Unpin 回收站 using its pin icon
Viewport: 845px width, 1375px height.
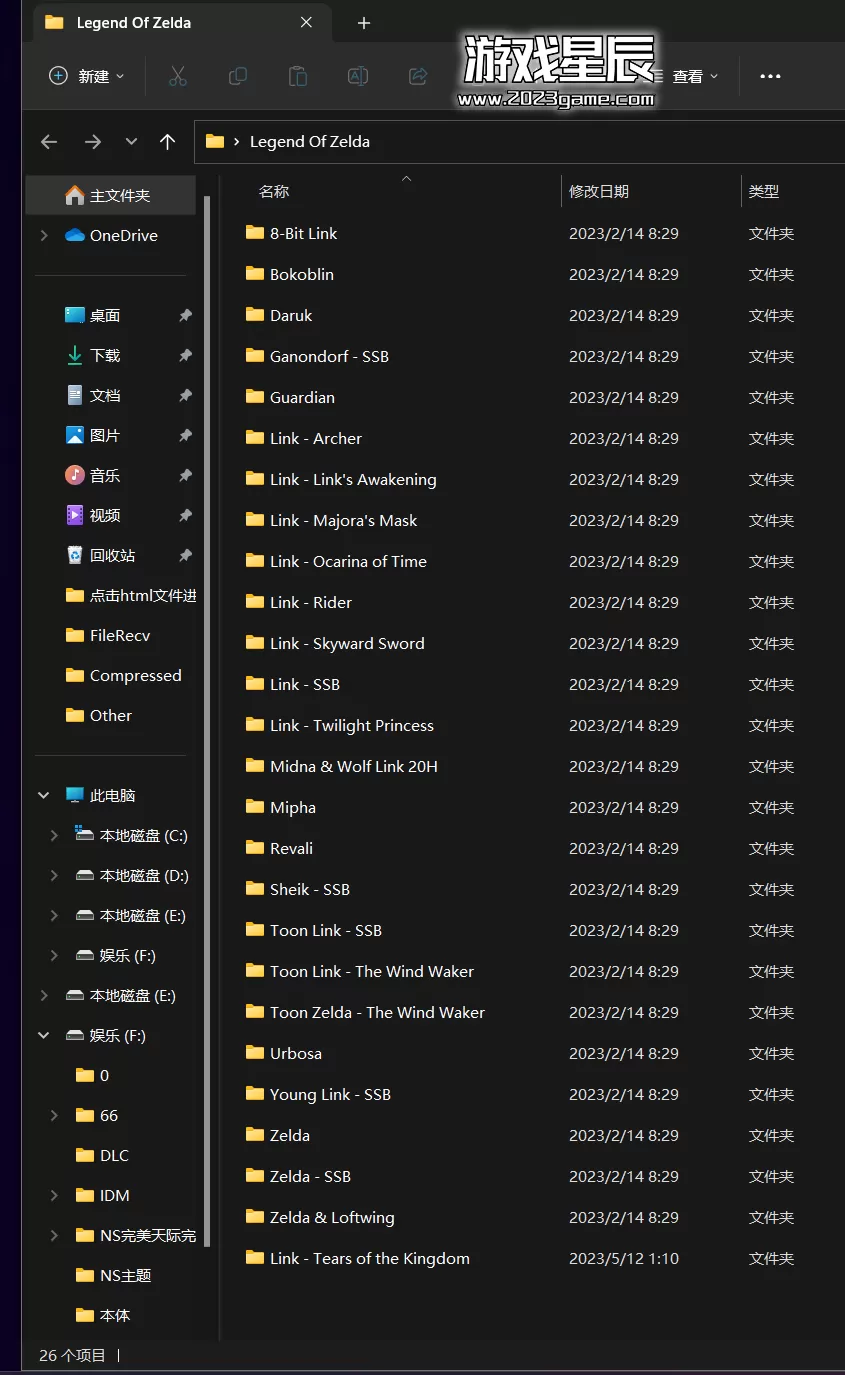[185, 555]
